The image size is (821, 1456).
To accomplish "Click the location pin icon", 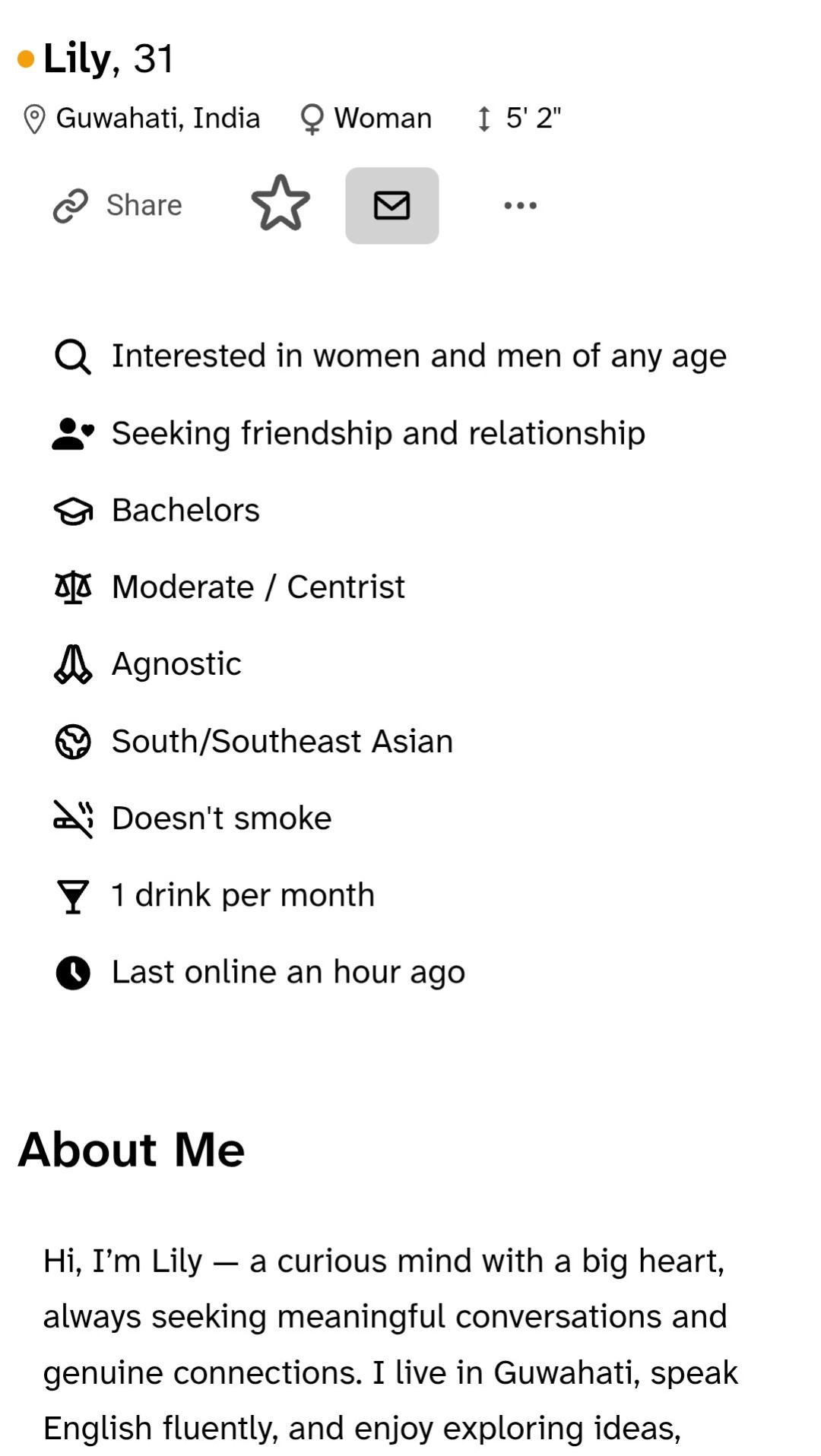I will 34,119.
